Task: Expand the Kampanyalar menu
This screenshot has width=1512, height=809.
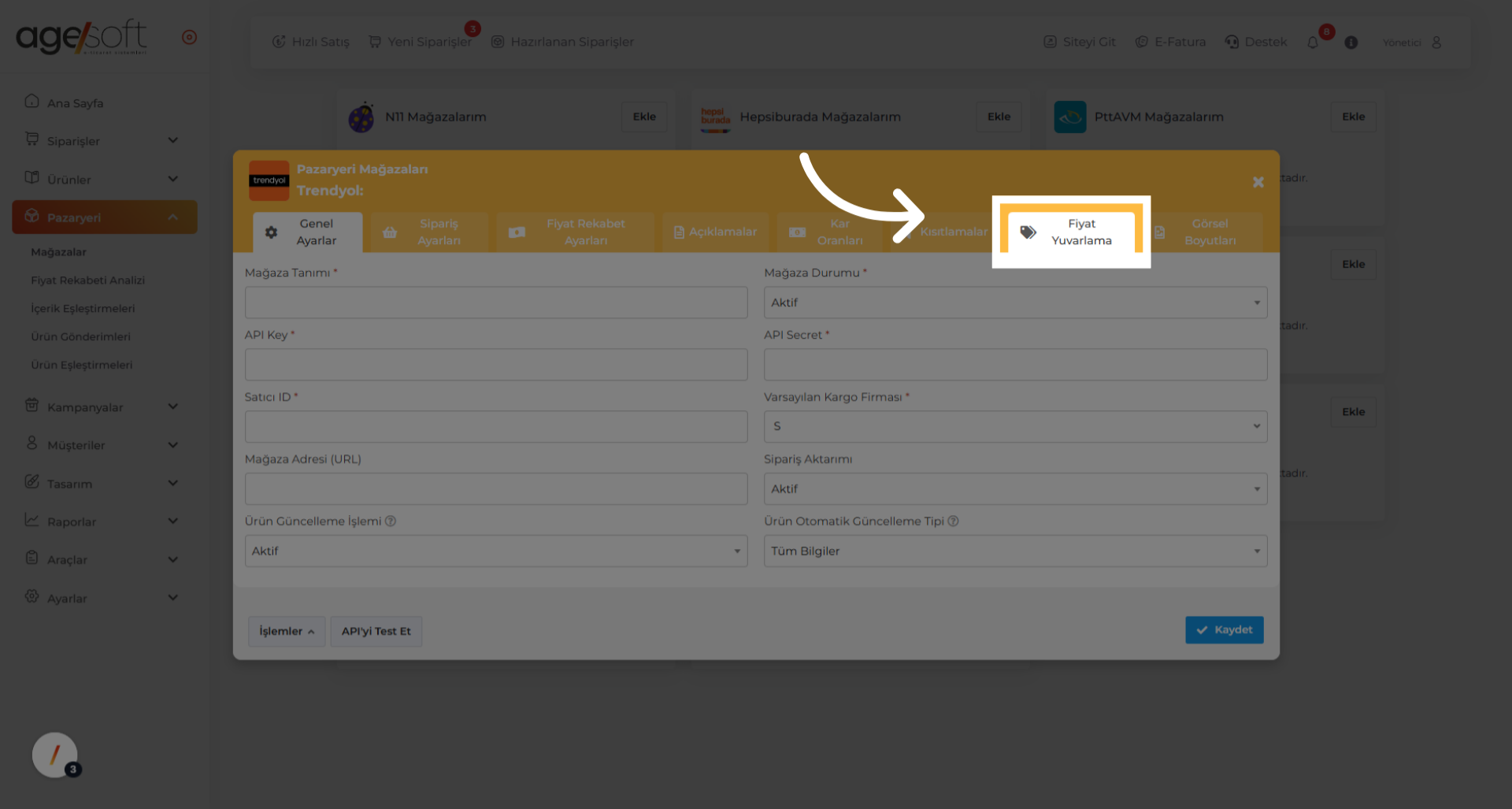Action: [105, 406]
